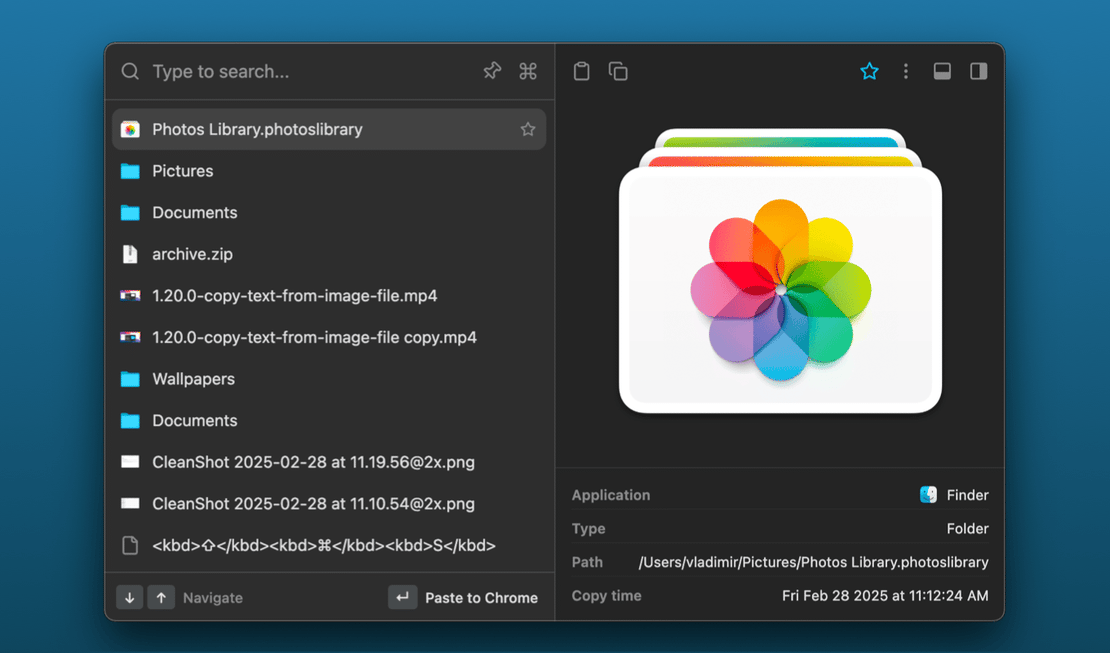Viewport: 1110px width, 653px height.
Task: Star the Photos Library.photoslibrary row
Action: [x=528, y=129]
